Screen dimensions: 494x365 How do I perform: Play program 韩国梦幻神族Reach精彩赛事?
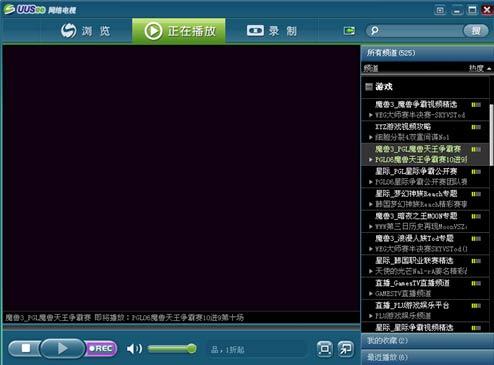[421, 204]
